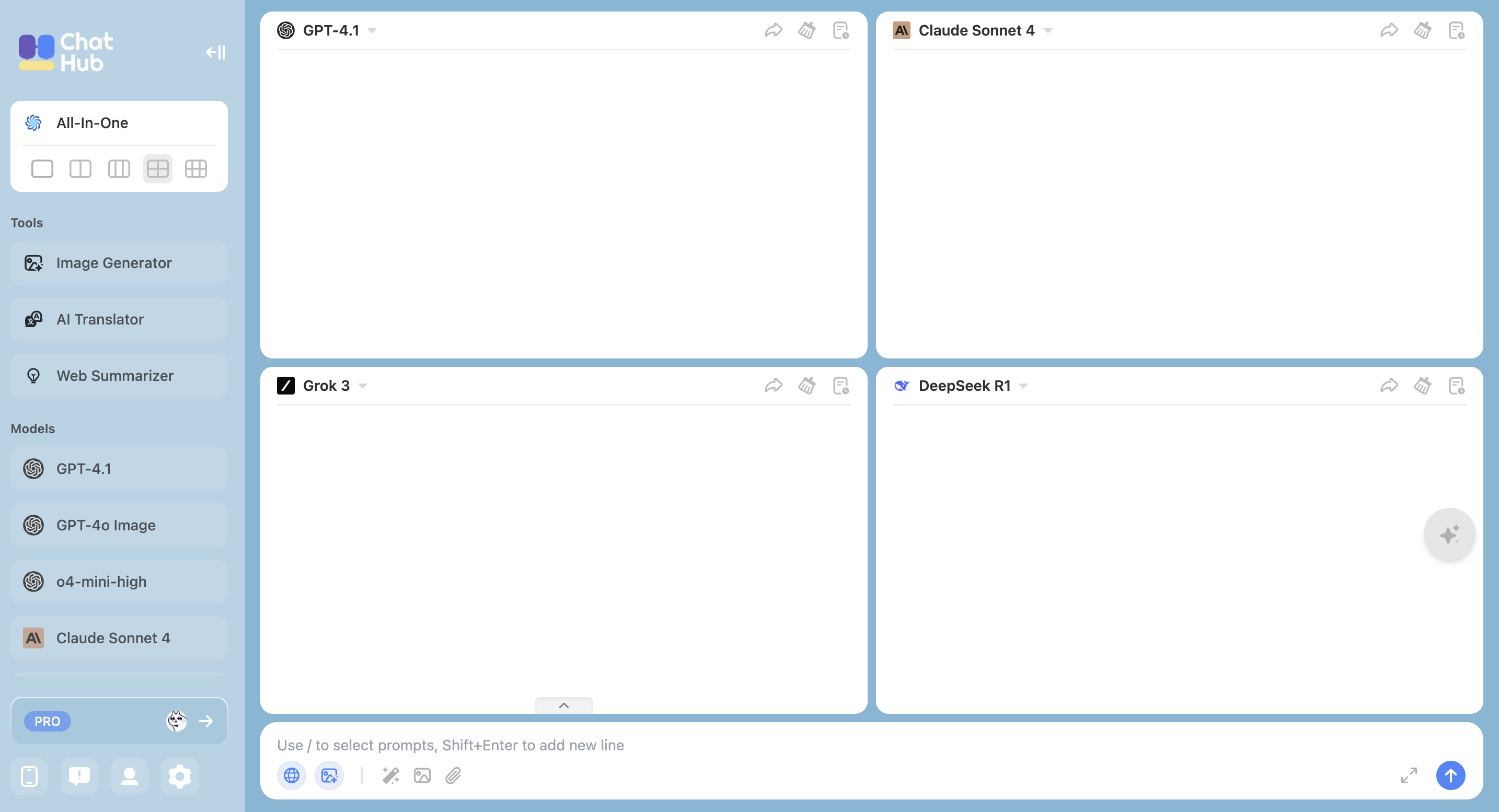
Task: Send message with the blue arrow button
Action: point(1450,775)
